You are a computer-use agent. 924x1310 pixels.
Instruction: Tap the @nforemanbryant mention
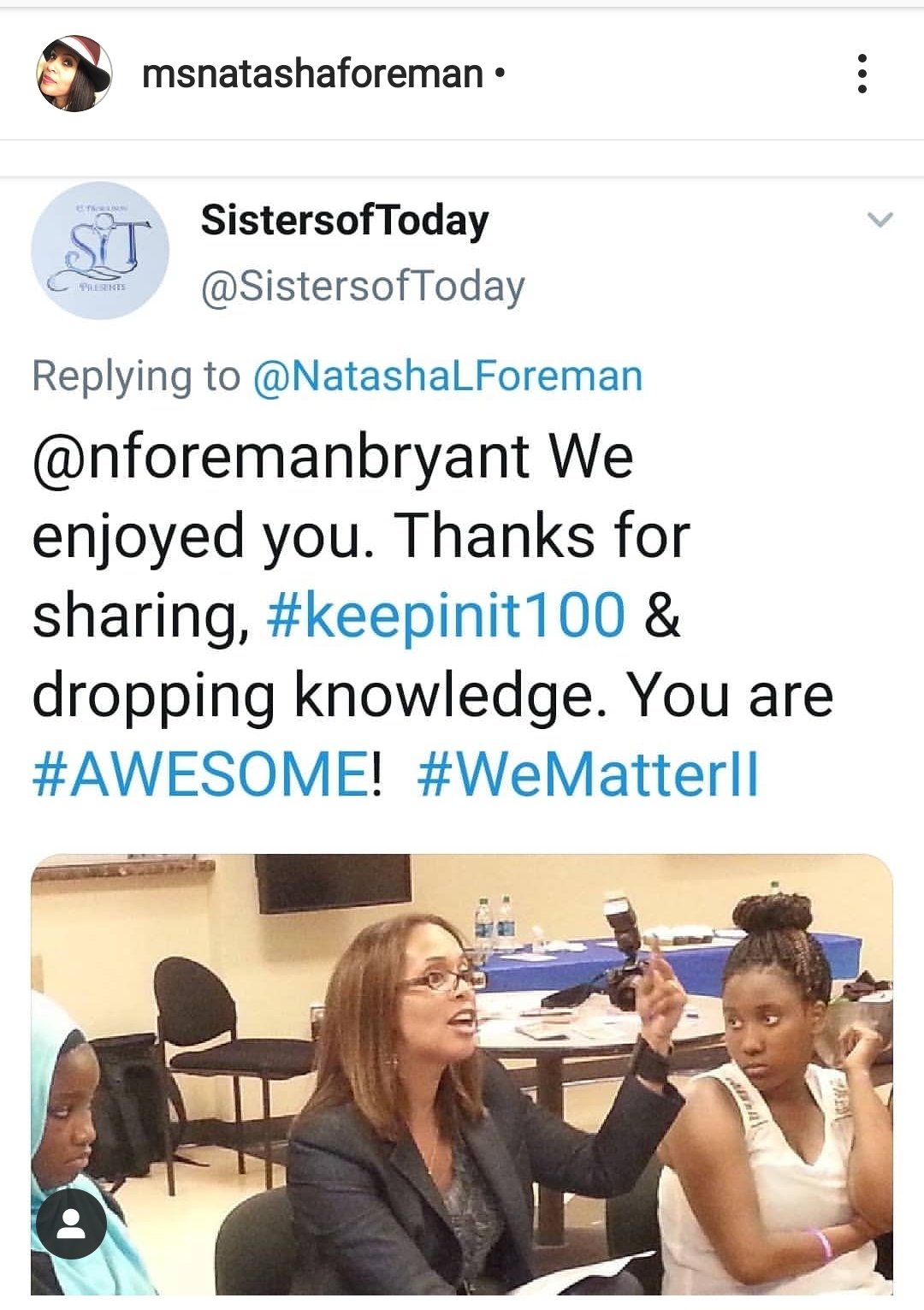(281, 456)
